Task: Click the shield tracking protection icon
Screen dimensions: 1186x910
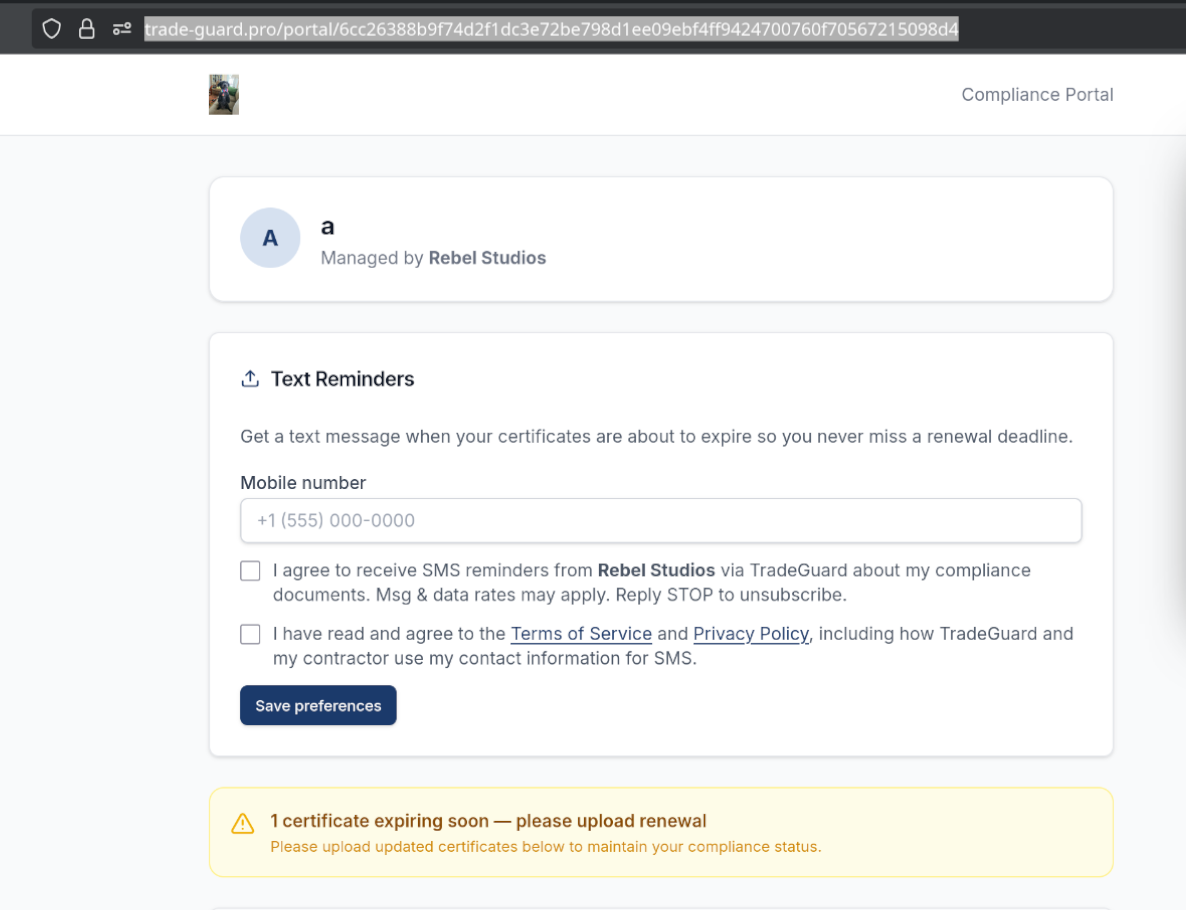Action: coord(51,29)
